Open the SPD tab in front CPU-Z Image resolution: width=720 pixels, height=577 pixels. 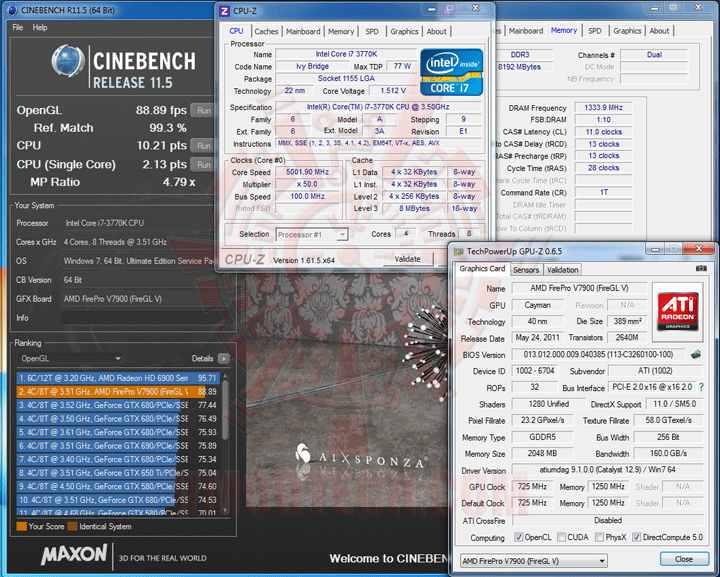[372, 32]
